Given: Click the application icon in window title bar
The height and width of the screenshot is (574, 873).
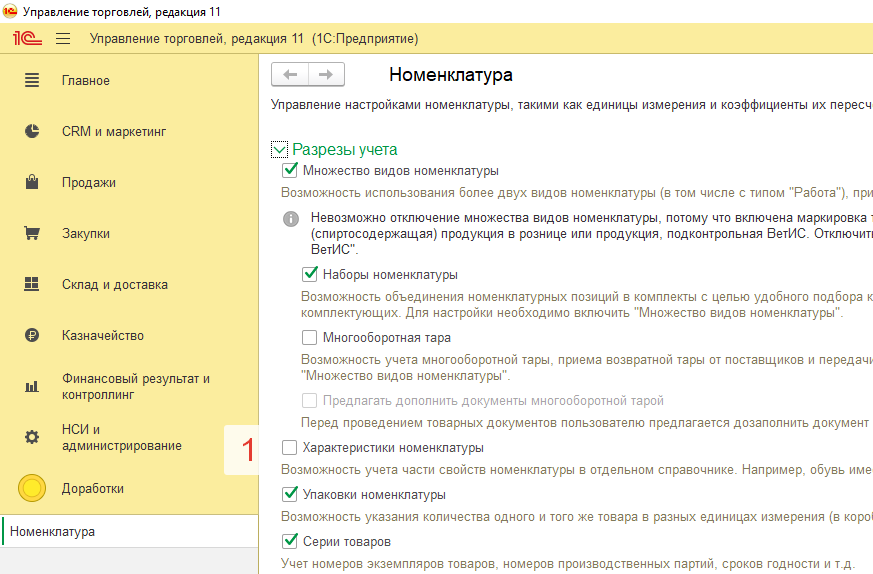Looking at the screenshot, I should coord(10,11).
